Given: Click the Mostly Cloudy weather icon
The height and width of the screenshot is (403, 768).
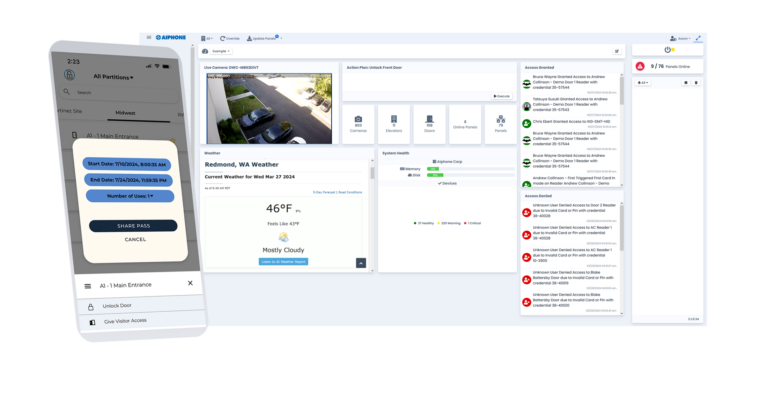Looking at the screenshot, I should (x=283, y=237).
